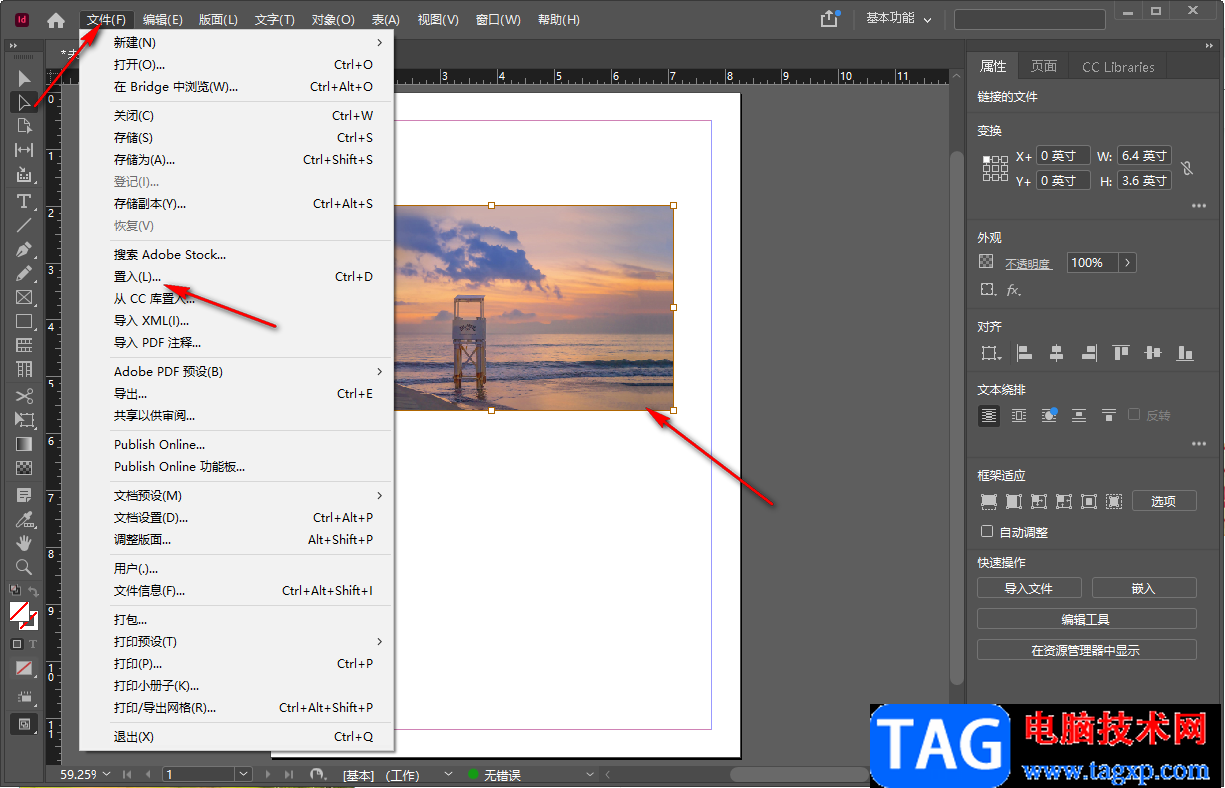
Task: Choose the Gradient Swatch tool
Action: [x=24, y=444]
